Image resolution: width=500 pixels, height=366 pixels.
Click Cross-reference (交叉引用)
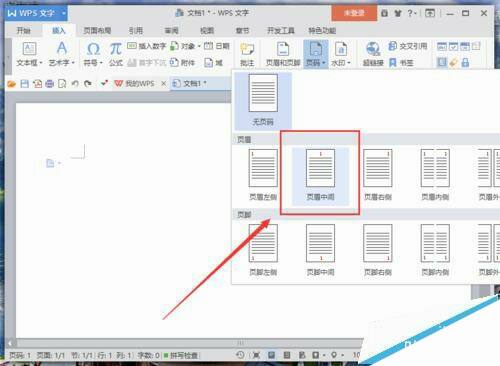coord(408,46)
